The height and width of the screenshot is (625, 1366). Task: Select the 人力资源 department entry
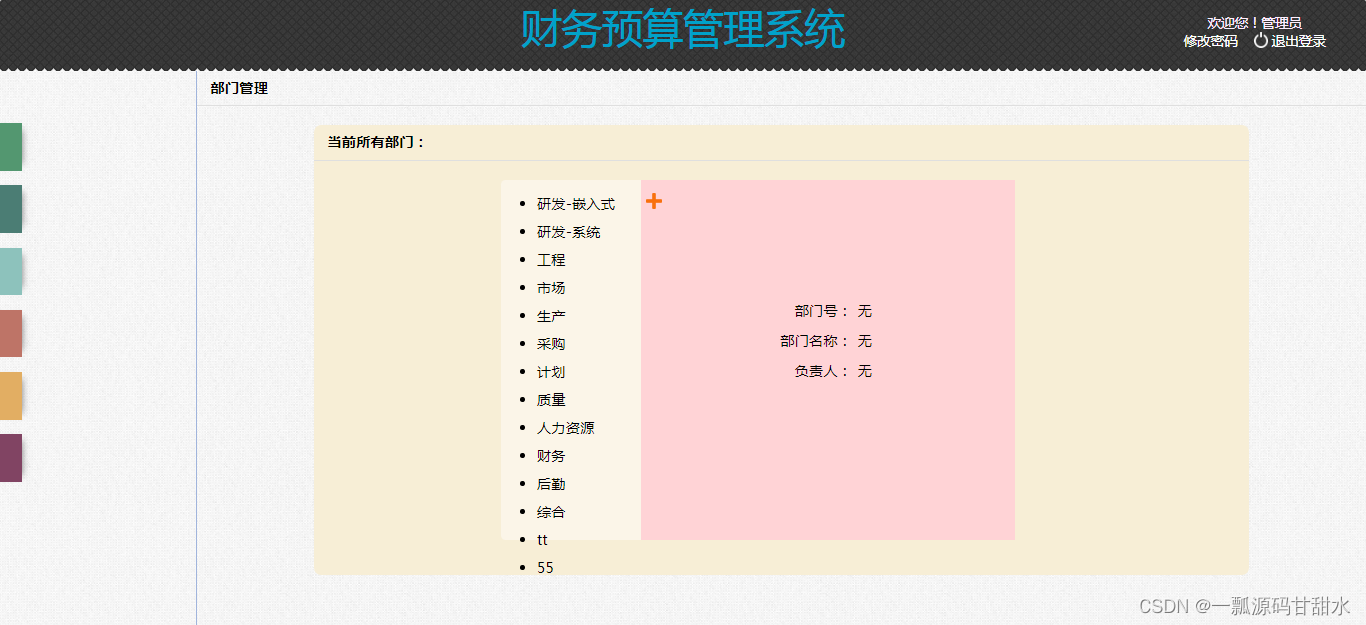pyautogui.click(x=565, y=427)
